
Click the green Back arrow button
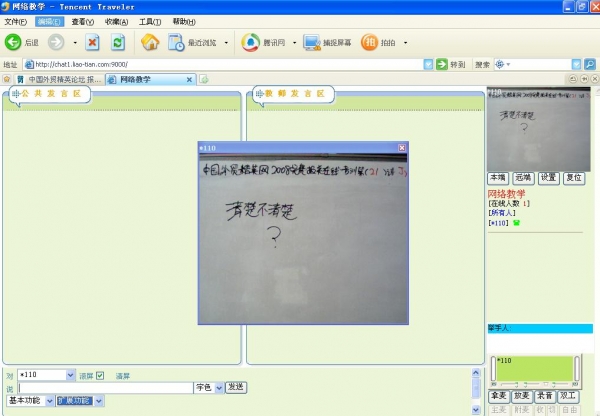click(x=14, y=42)
